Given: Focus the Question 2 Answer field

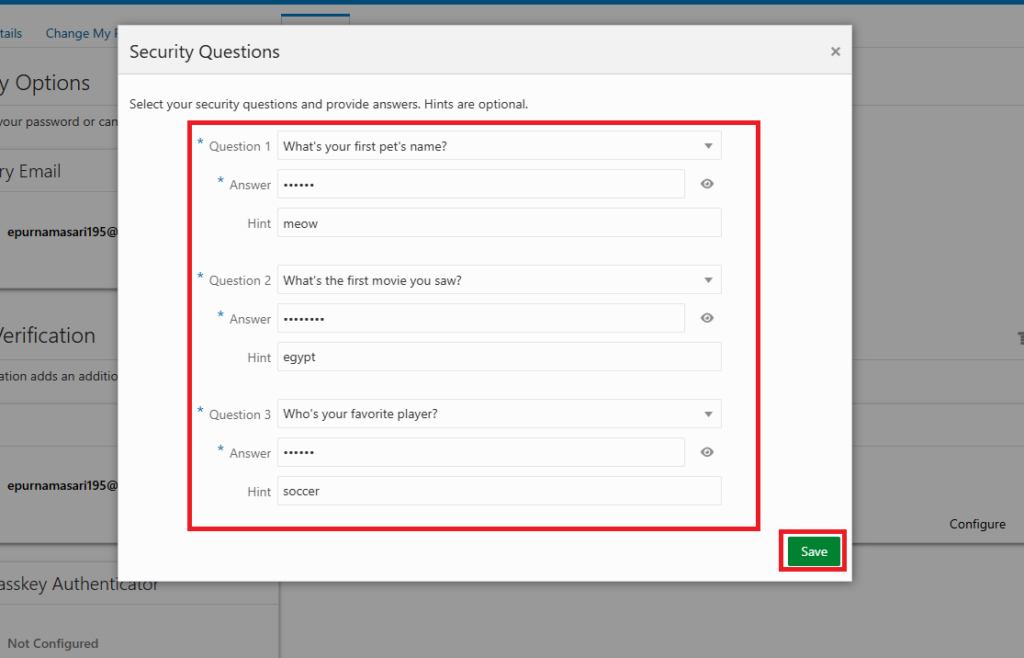Looking at the screenshot, I should point(481,319).
